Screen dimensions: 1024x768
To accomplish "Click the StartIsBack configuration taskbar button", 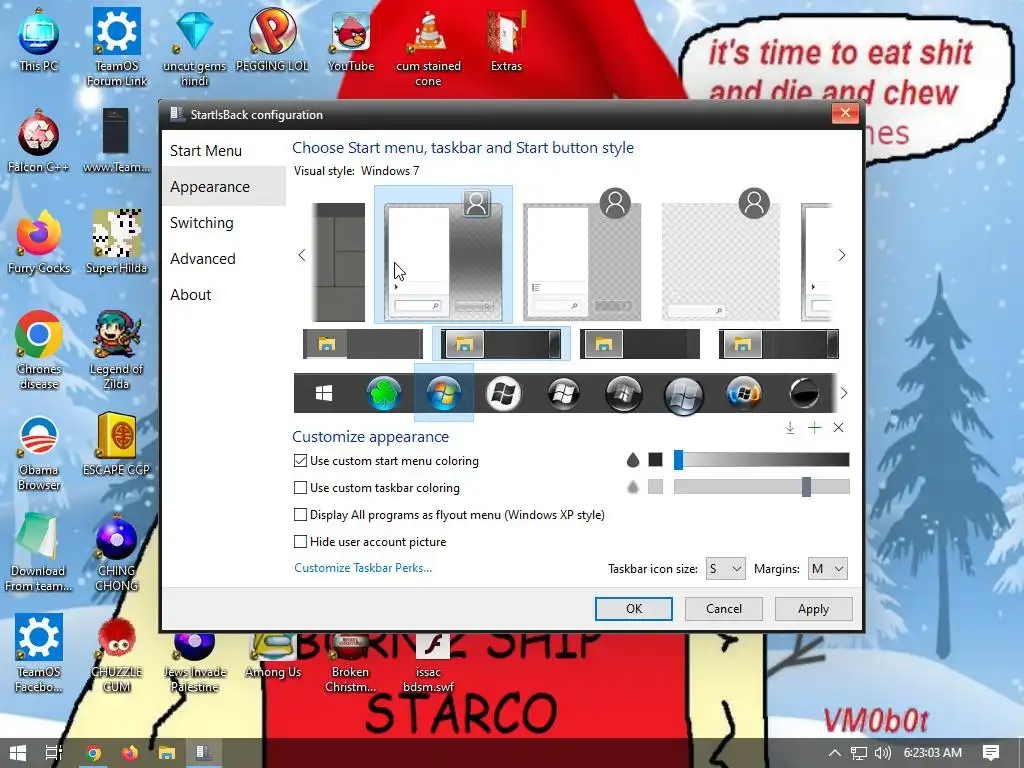I will [x=203, y=753].
